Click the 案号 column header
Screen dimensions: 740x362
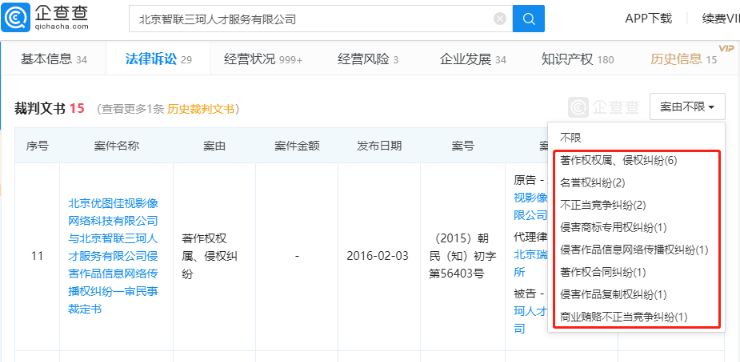462,146
